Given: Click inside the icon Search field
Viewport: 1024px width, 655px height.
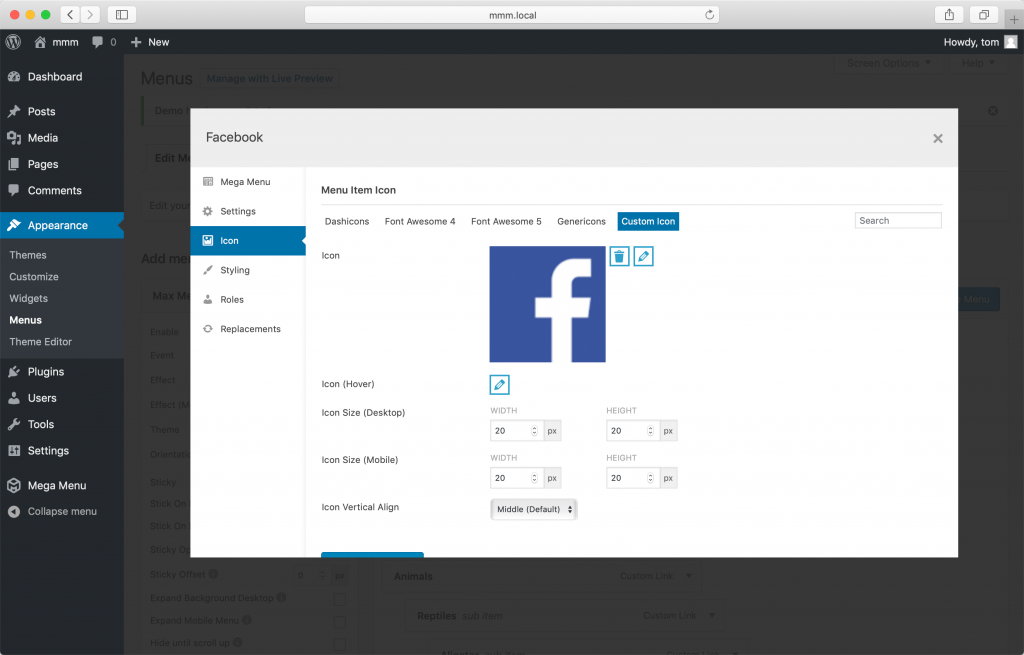Looking at the screenshot, I should point(897,219).
